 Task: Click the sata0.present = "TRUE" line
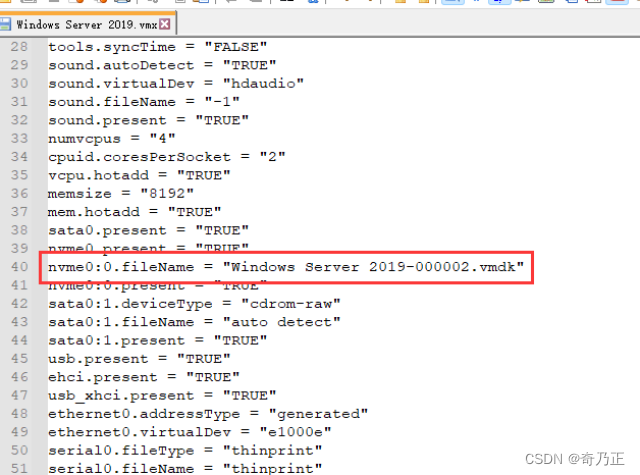coord(149,231)
